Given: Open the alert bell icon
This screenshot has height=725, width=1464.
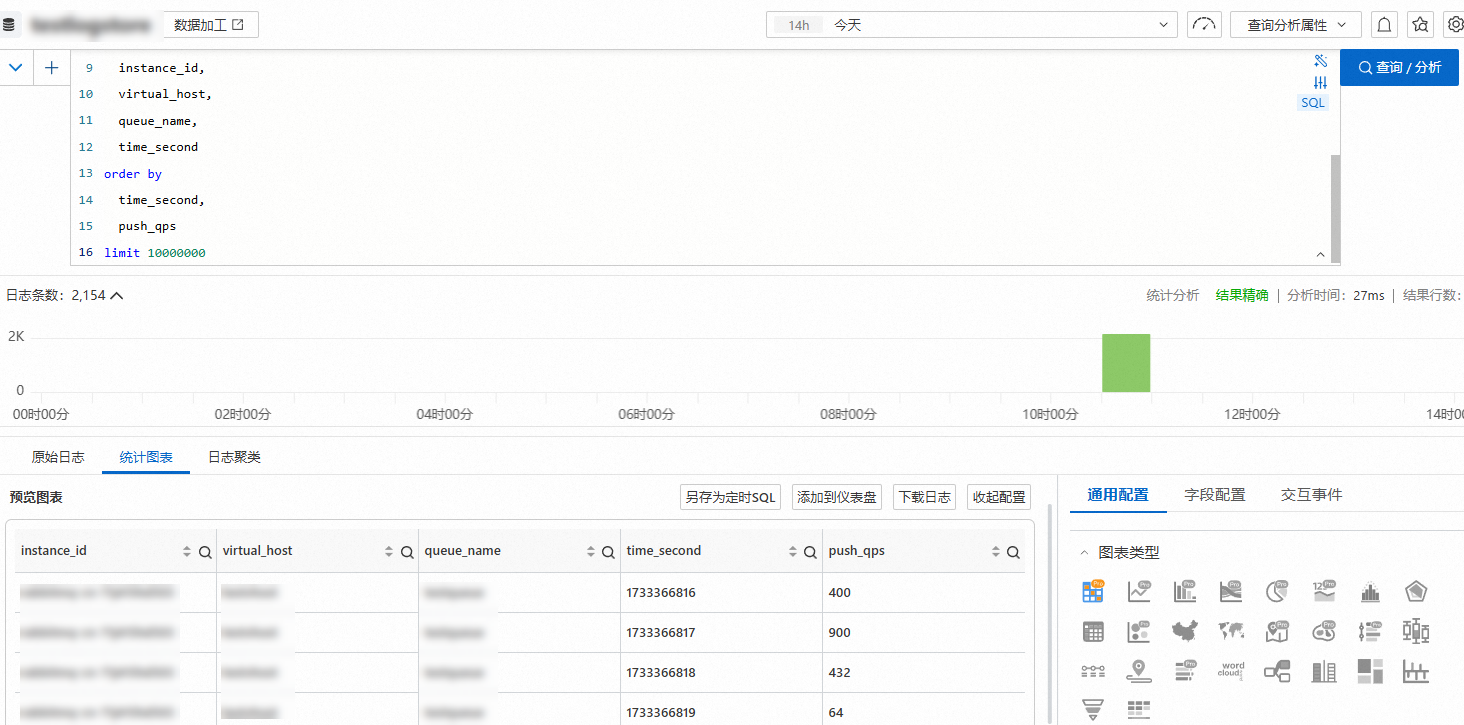Looking at the screenshot, I should pyautogui.click(x=1384, y=25).
